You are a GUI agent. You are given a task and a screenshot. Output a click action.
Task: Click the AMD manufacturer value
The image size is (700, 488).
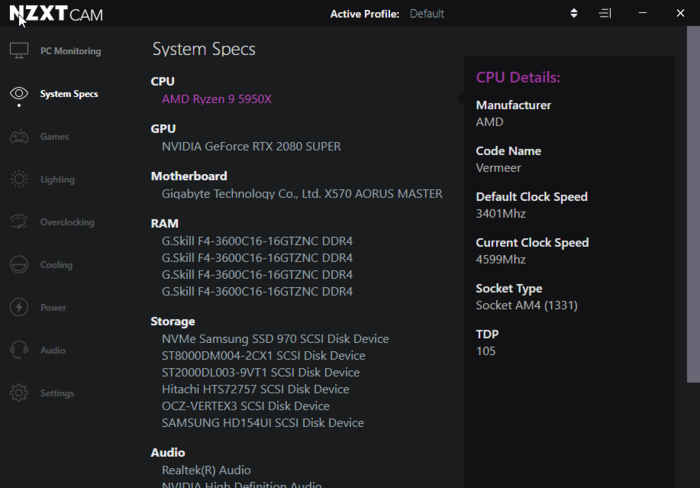(490, 122)
